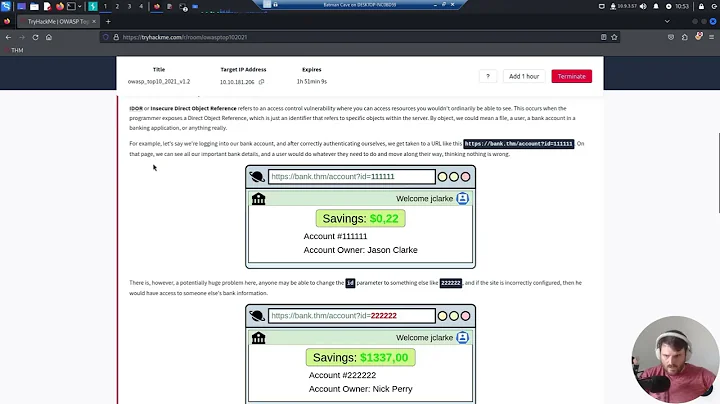Reload the current page

pos(35,37)
